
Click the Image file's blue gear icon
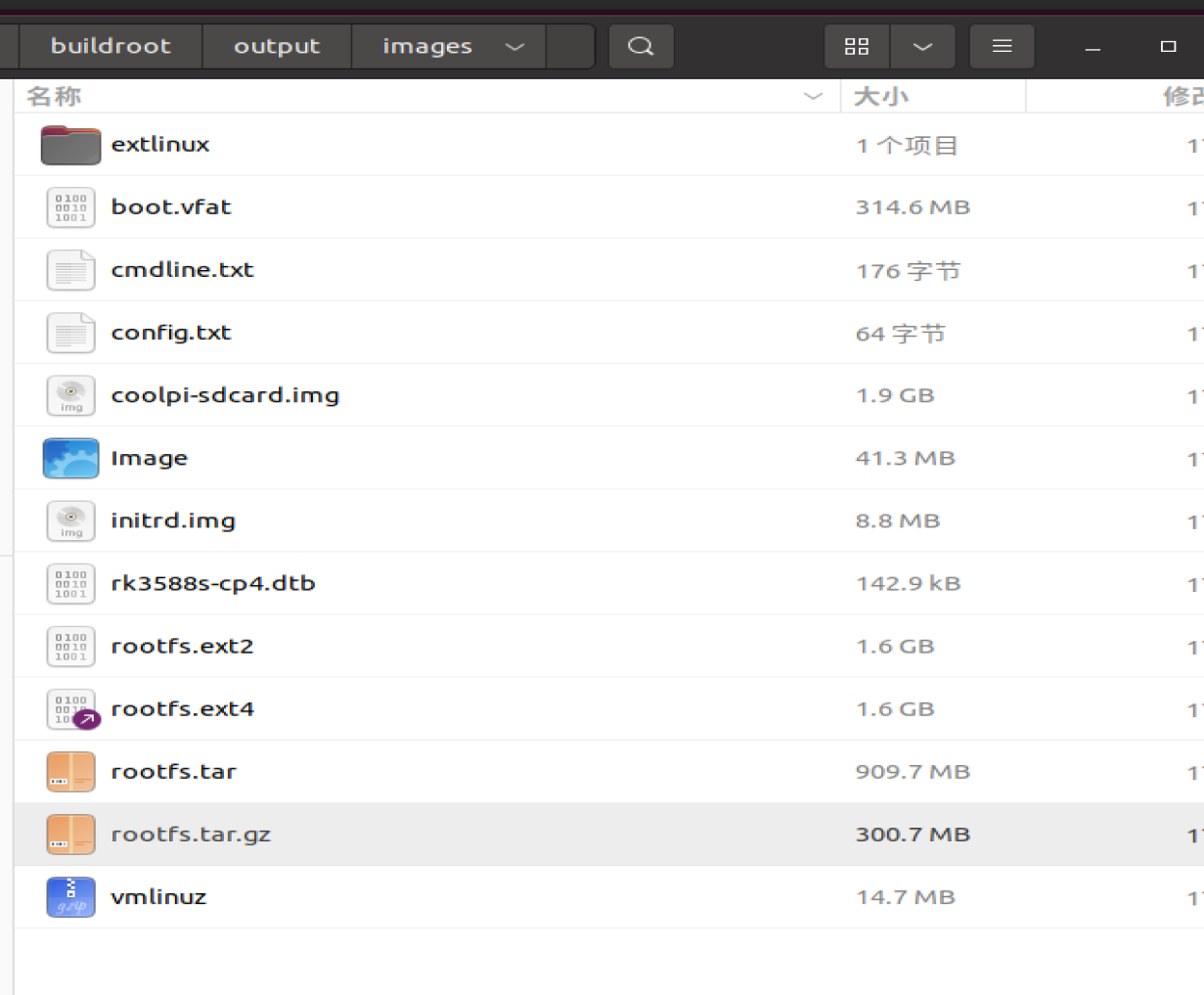(70, 458)
